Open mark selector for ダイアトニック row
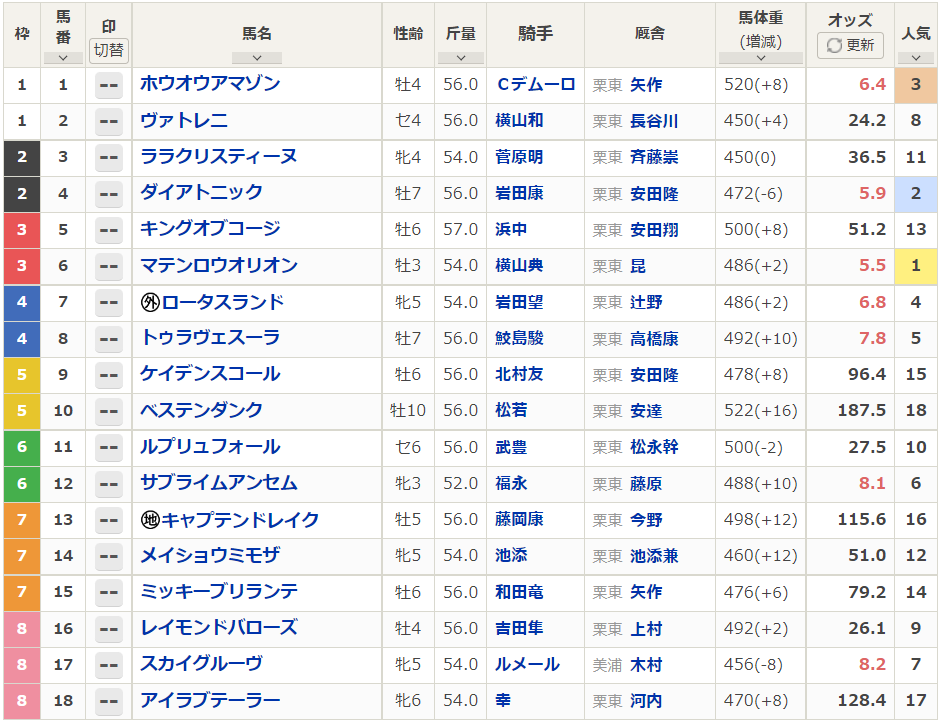The image size is (938, 720). [x=109, y=194]
